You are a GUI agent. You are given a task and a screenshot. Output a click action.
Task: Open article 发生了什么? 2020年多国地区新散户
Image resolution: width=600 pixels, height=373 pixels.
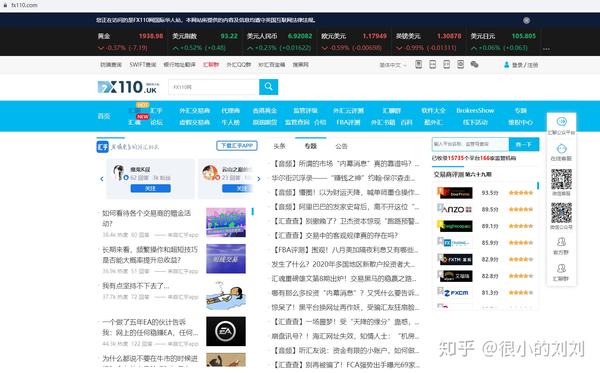(x=343, y=264)
